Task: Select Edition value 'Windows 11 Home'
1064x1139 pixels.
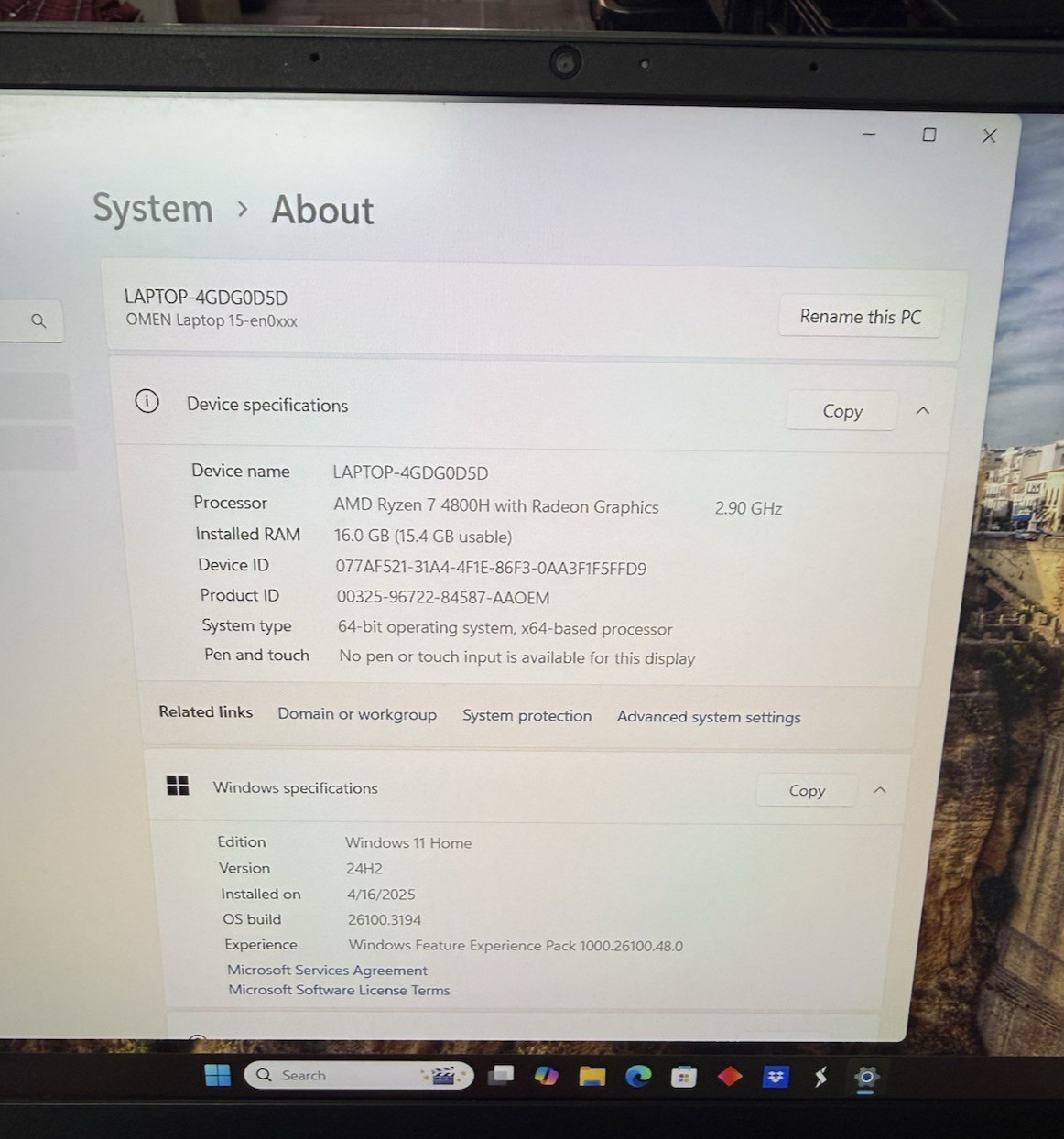Action: pyautogui.click(x=408, y=842)
